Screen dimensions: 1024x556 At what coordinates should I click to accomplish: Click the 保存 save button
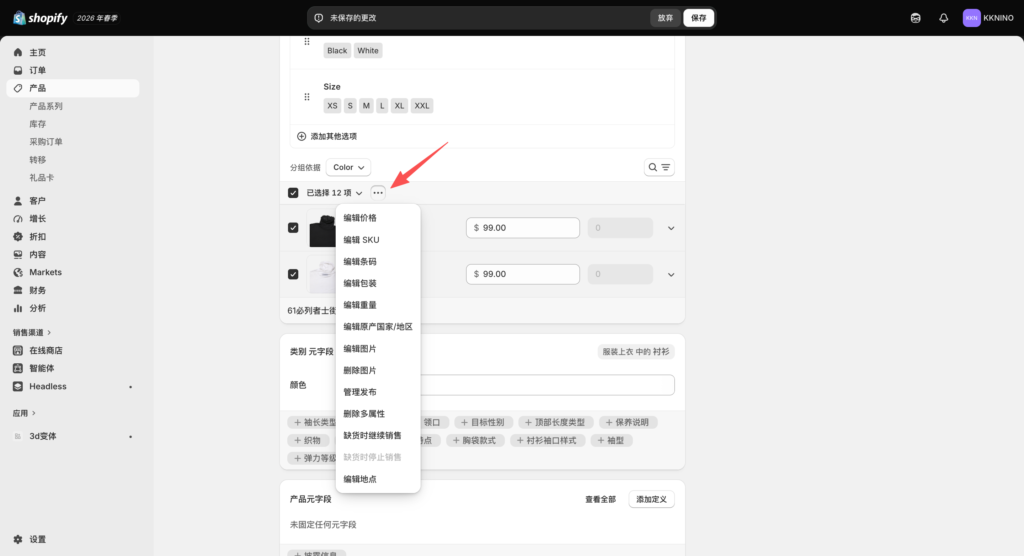(x=698, y=18)
